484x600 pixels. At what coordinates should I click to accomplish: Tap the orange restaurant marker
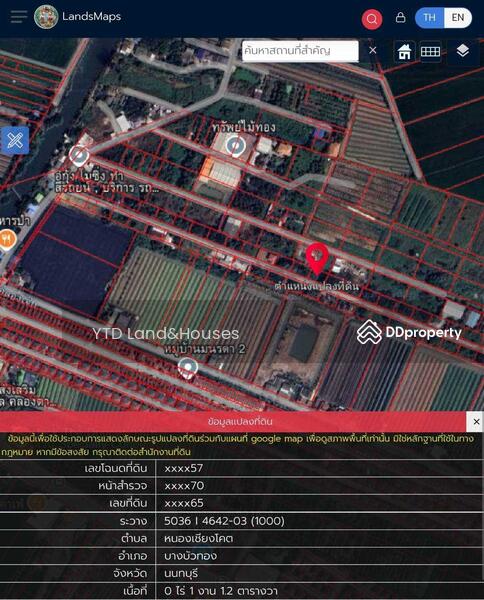pos(6,240)
